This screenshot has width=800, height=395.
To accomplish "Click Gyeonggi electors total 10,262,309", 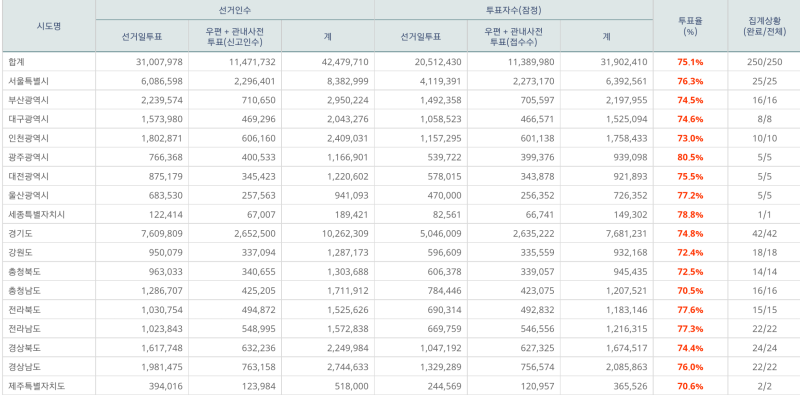I will [x=345, y=234].
